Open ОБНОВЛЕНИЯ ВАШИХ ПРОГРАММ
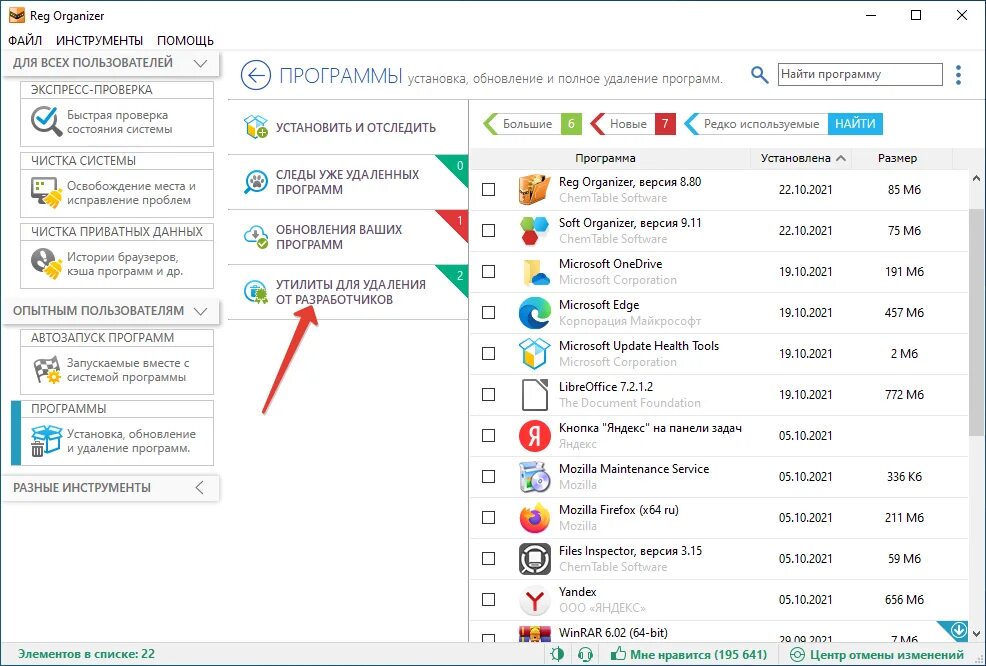The height and width of the screenshot is (666, 986). click(348, 237)
